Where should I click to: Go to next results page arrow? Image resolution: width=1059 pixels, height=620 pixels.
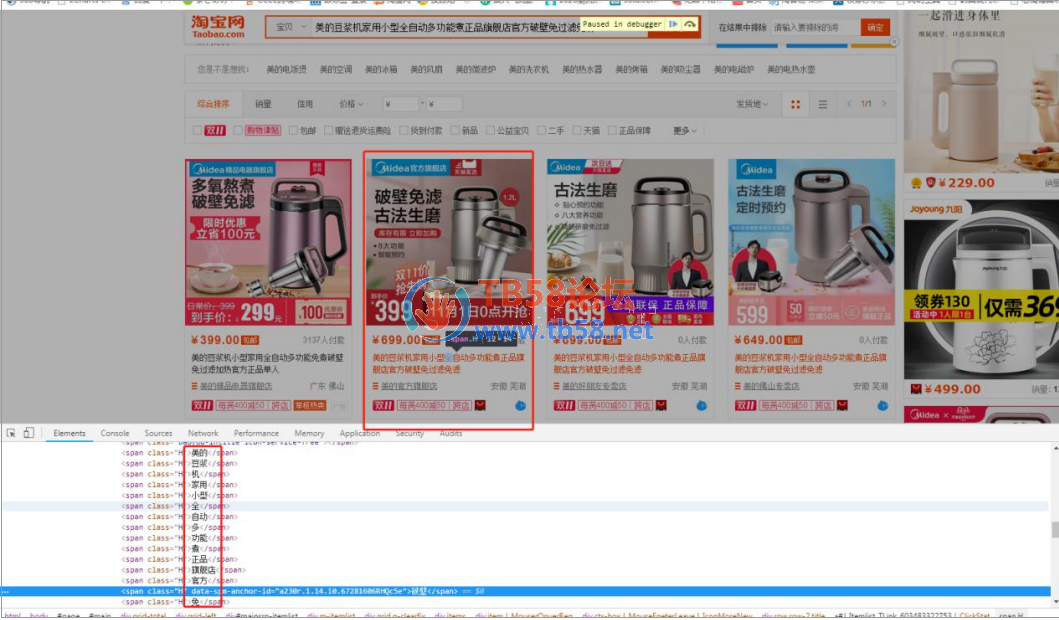(x=883, y=103)
